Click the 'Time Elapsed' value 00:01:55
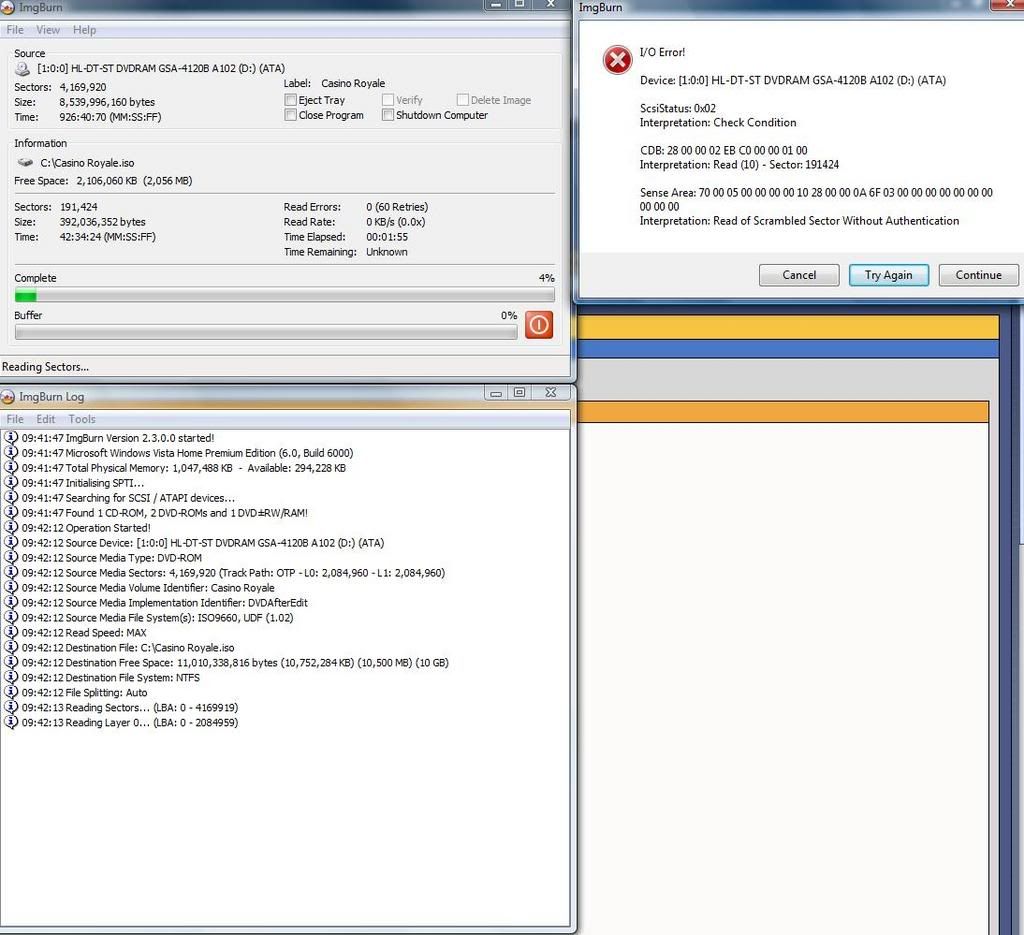 tap(387, 237)
